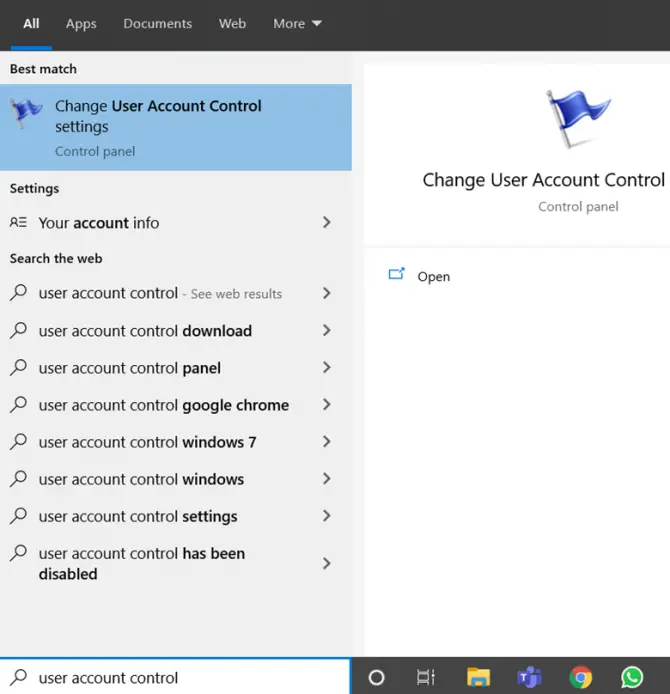Click search icon beside 'user account control windows'

(x=19, y=478)
